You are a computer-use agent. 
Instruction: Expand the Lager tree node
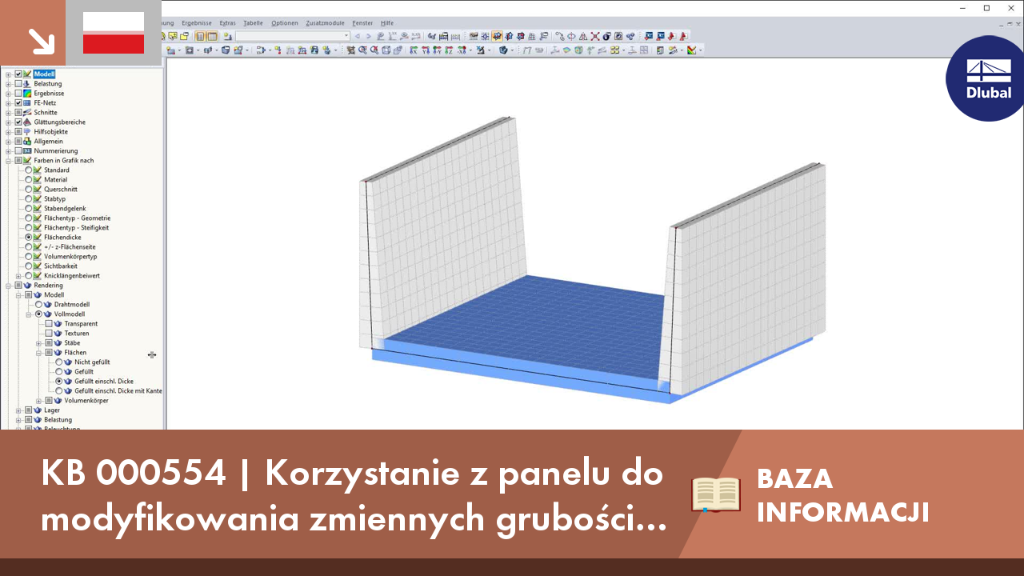(x=18, y=410)
